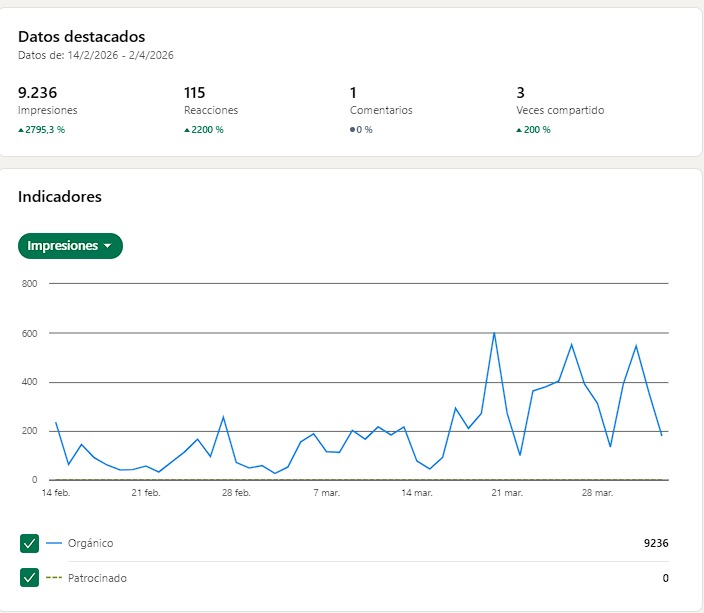This screenshot has width=704, height=613.
Task: Click the blue Orgánico legend line
Action: [x=54, y=543]
